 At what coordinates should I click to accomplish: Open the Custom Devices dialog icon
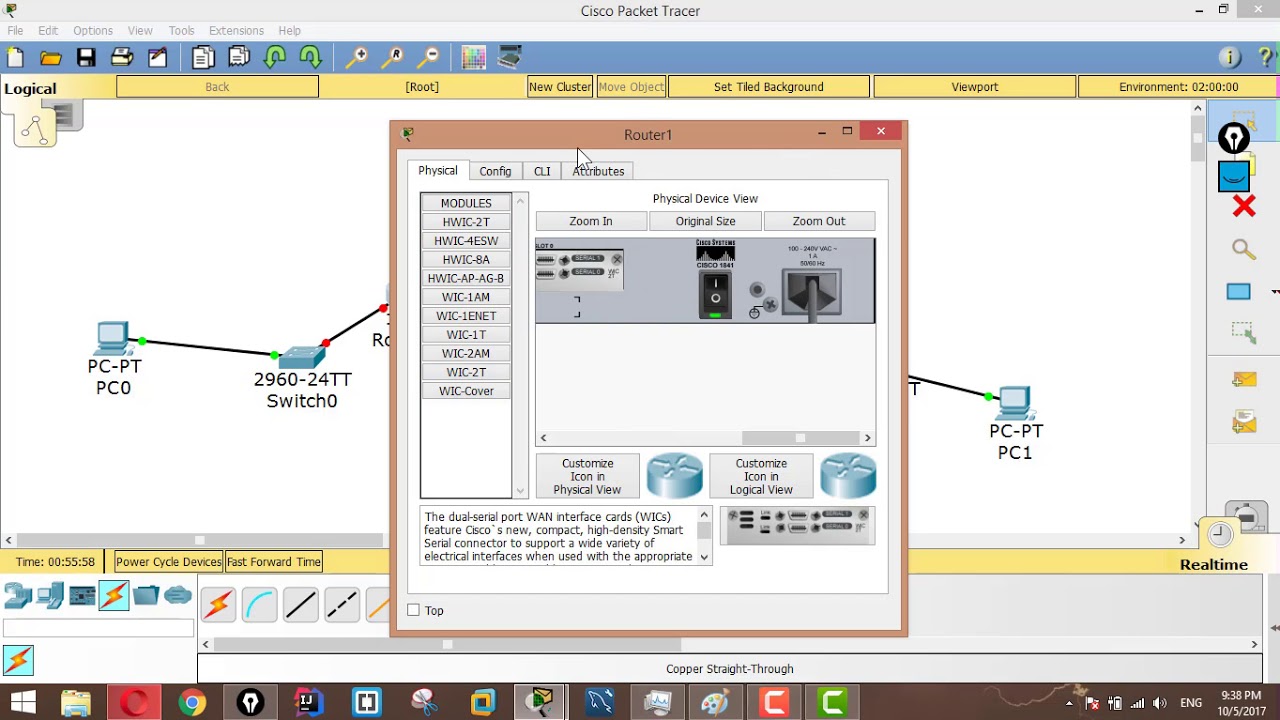[x=509, y=58]
